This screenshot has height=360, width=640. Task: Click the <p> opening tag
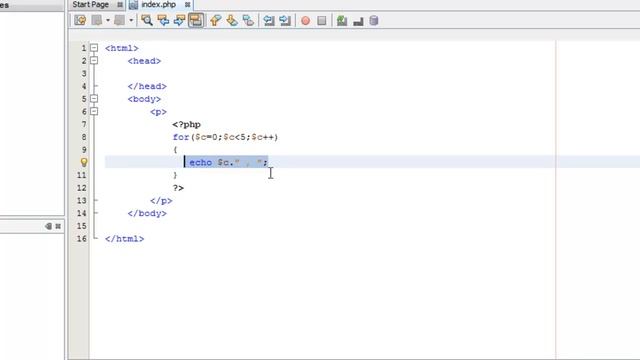(x=158, y=112)
